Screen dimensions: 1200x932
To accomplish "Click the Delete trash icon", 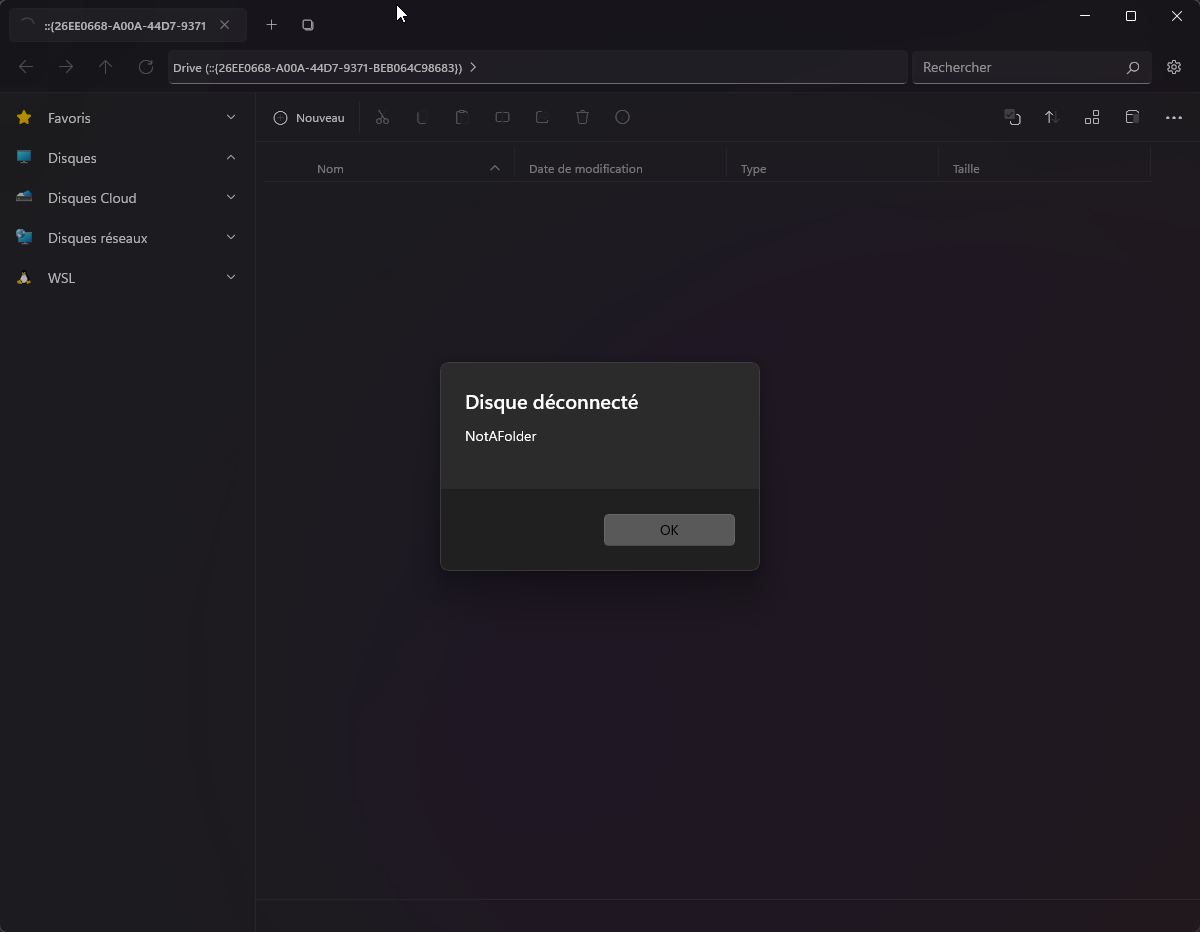I will pos(582,118).
